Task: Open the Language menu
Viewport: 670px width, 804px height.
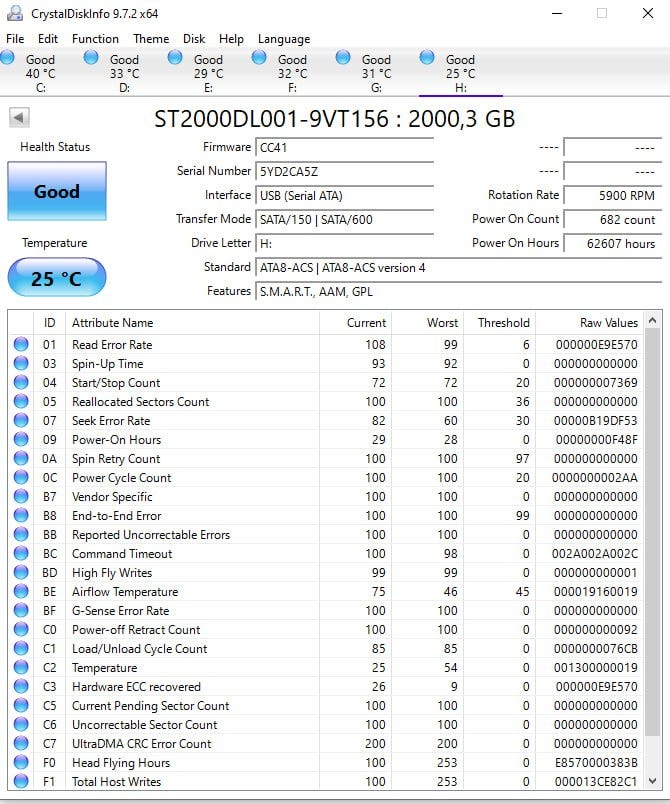Action: pyautogui.click(x=283, y=39)
